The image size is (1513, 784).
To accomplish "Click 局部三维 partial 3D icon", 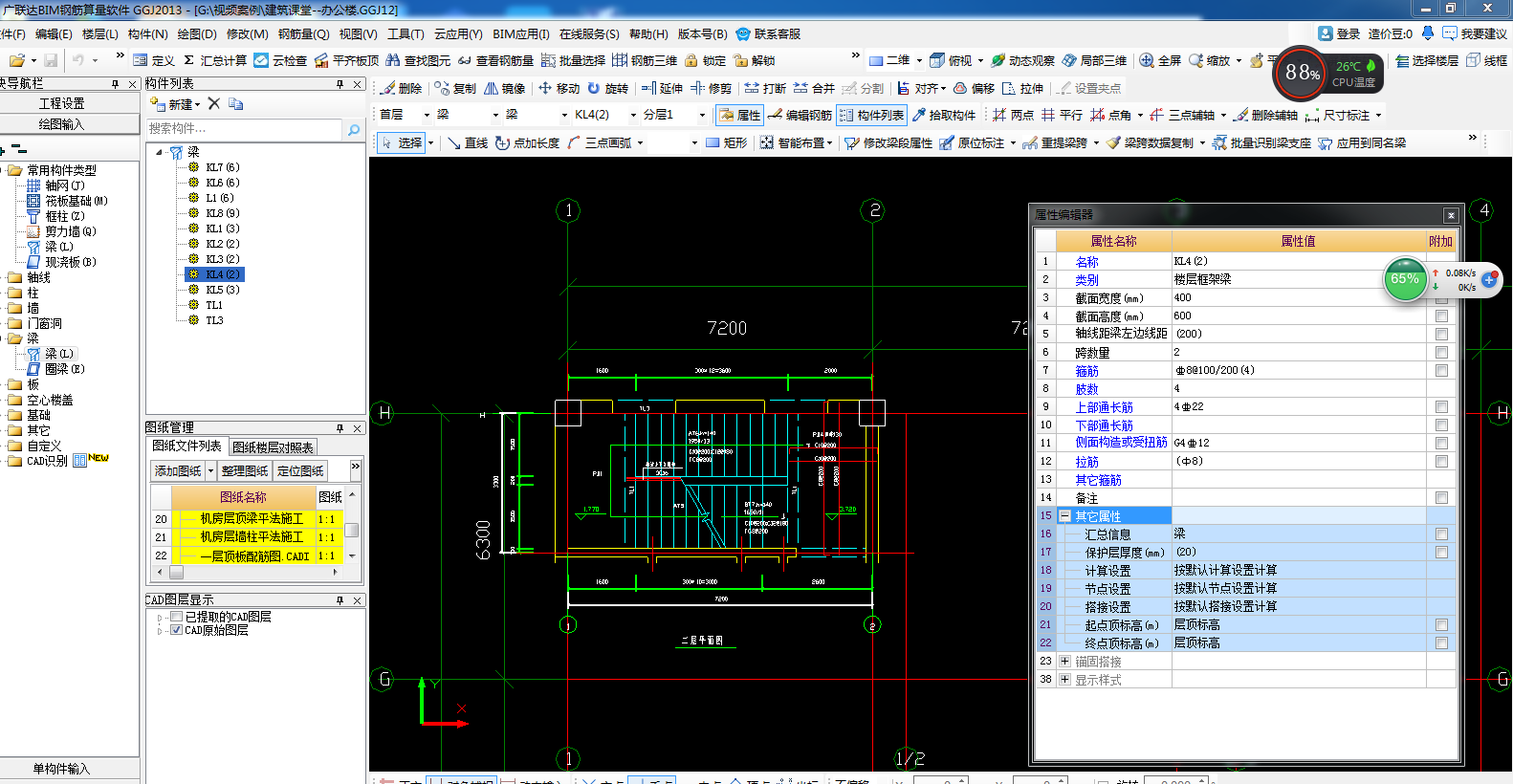I will click(x=1069, y=60).
